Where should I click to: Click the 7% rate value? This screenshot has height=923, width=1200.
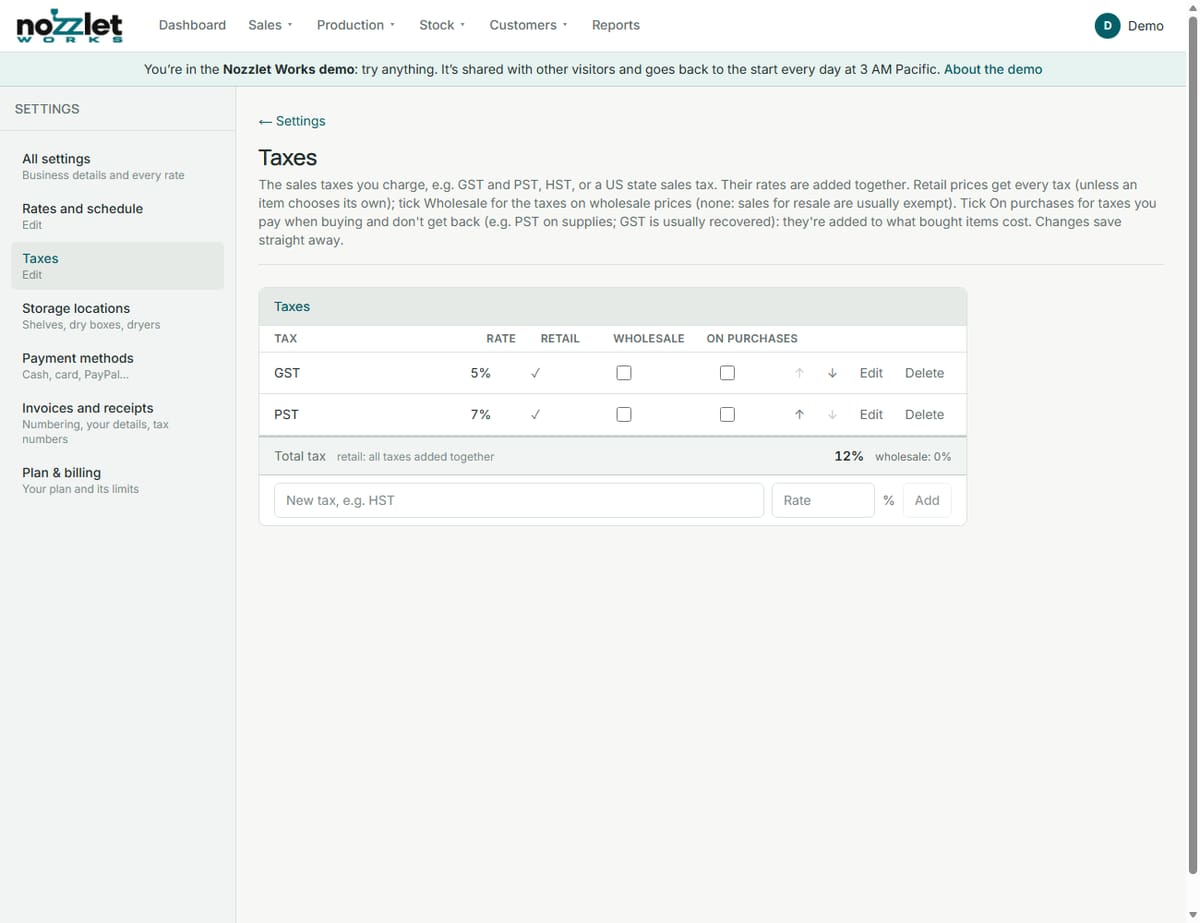click(480, 414)
